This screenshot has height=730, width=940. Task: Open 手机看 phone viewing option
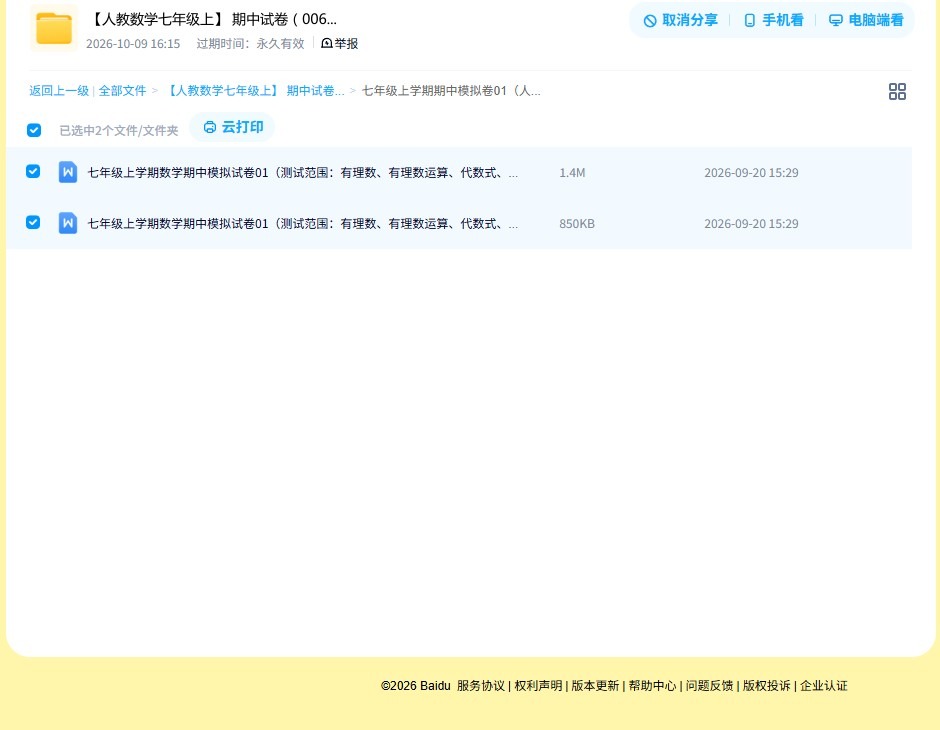(x=773, y=20)
